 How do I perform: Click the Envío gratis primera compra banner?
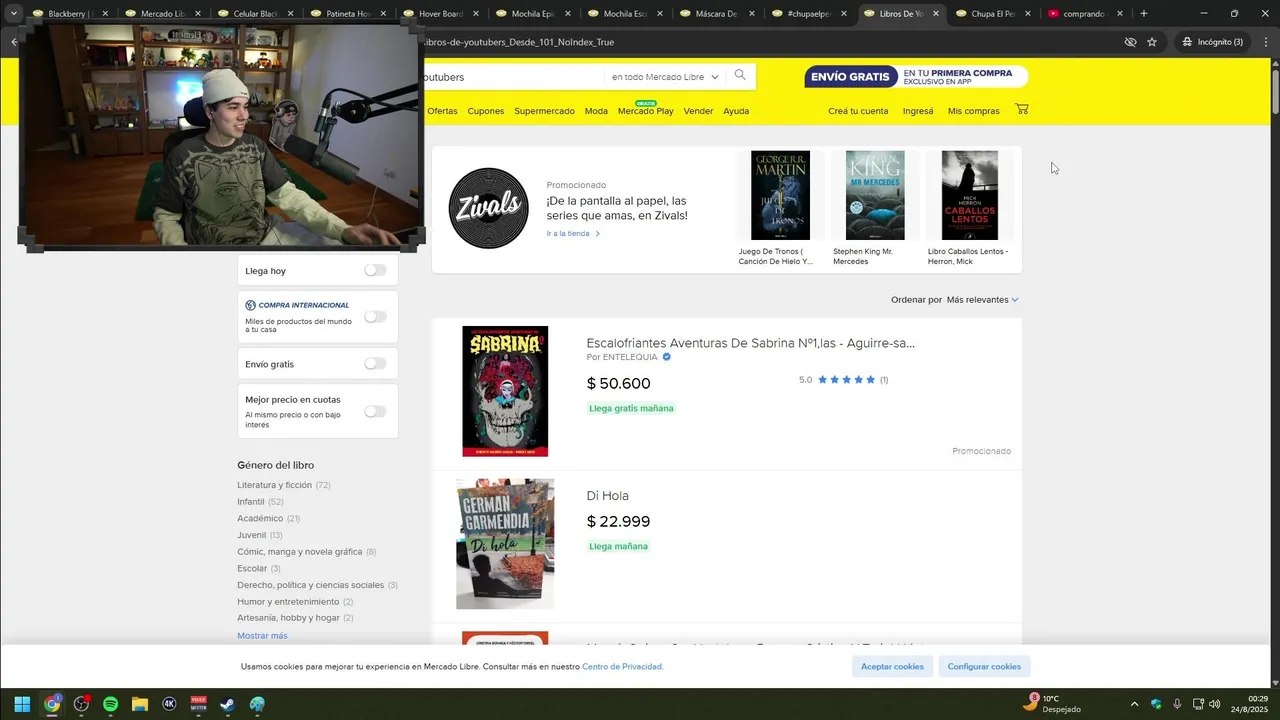(915, 77)
